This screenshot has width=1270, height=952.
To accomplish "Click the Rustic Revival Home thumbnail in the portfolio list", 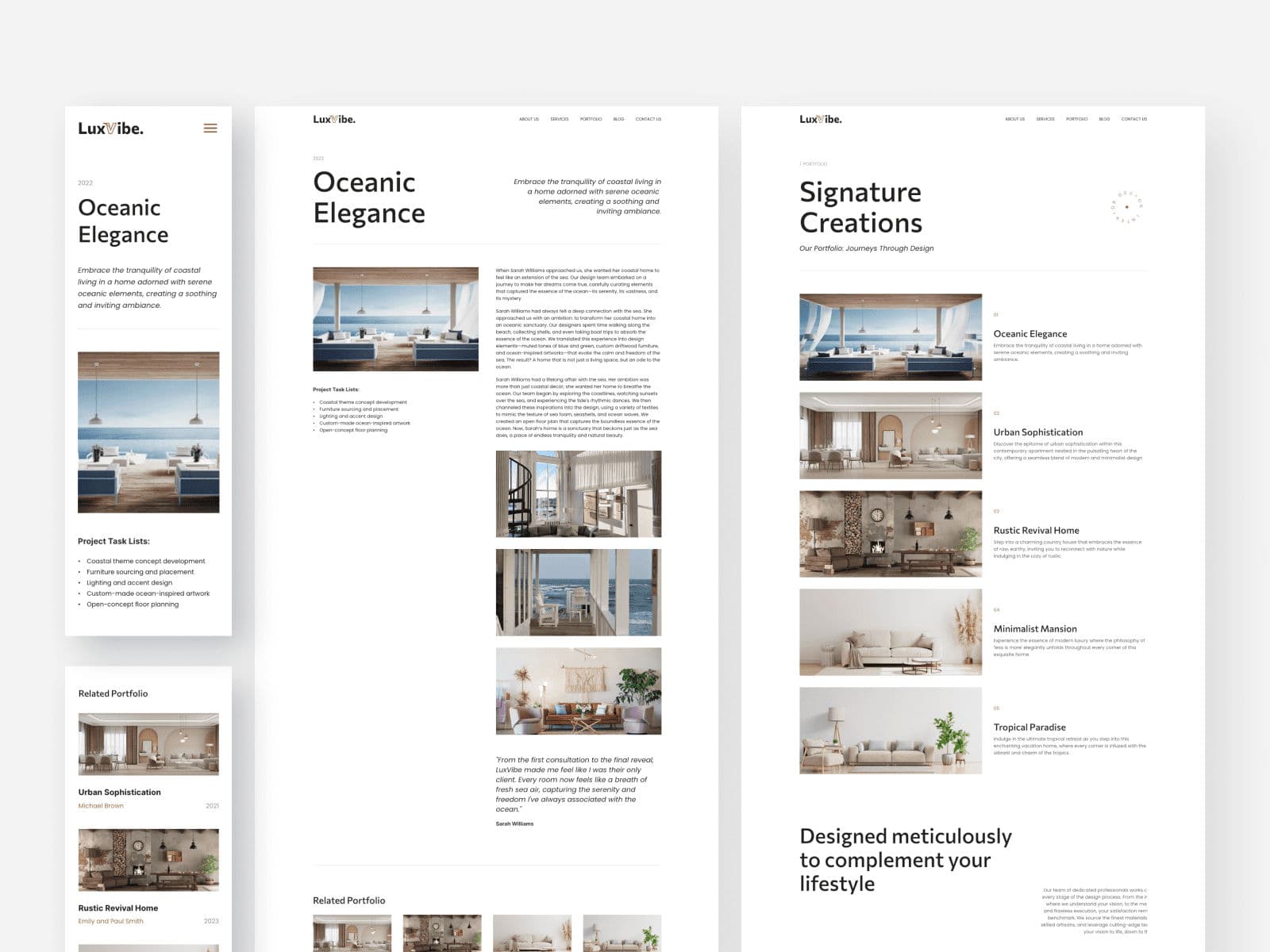I will 891,534.
